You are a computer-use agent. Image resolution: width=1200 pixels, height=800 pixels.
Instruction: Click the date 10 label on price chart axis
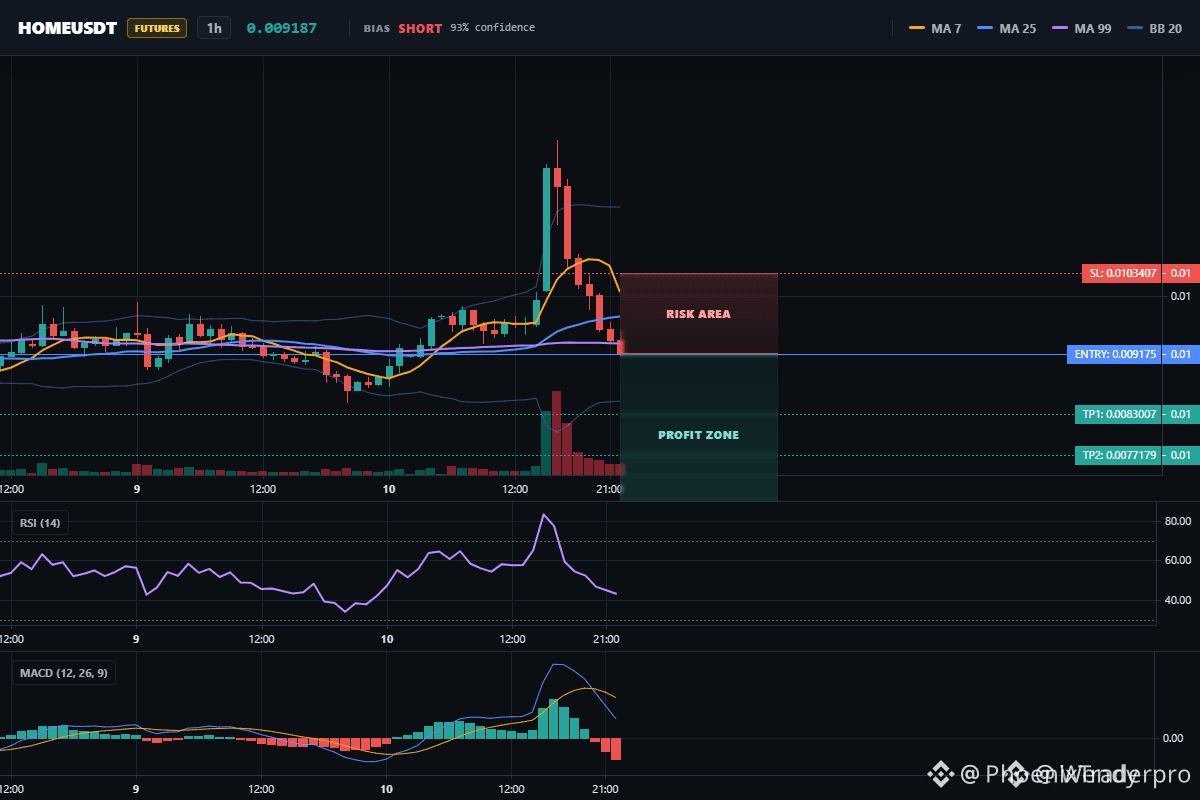(x=388, y=489)
